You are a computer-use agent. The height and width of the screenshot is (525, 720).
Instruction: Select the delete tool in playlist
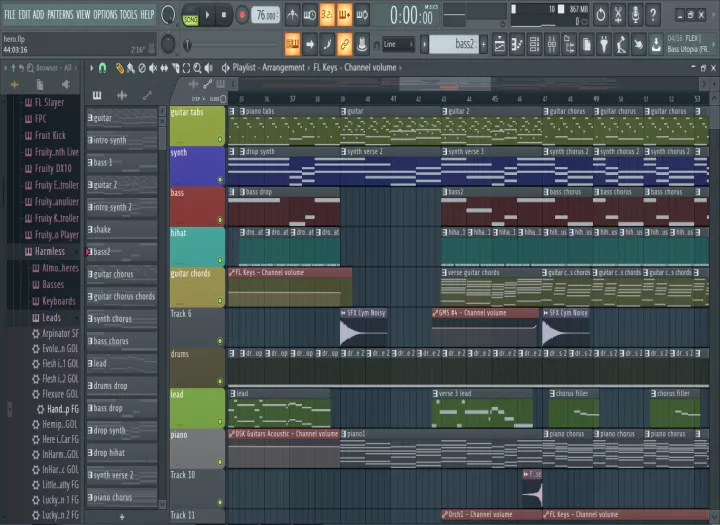142,68
